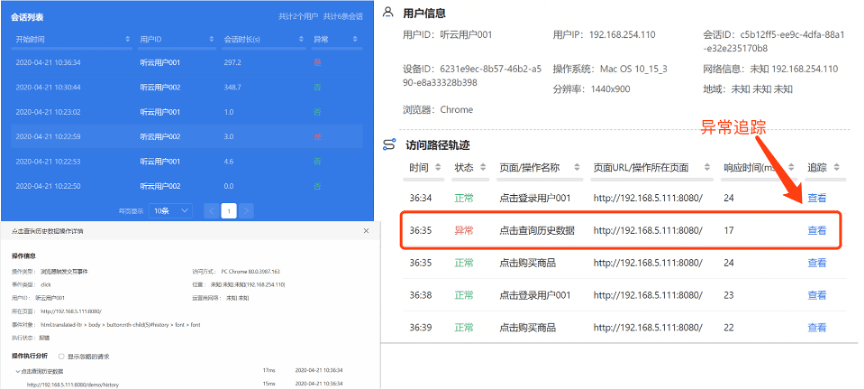
Task: Sort path table by 页面URL/操作所在页面 column
Action: click(709, 168)
